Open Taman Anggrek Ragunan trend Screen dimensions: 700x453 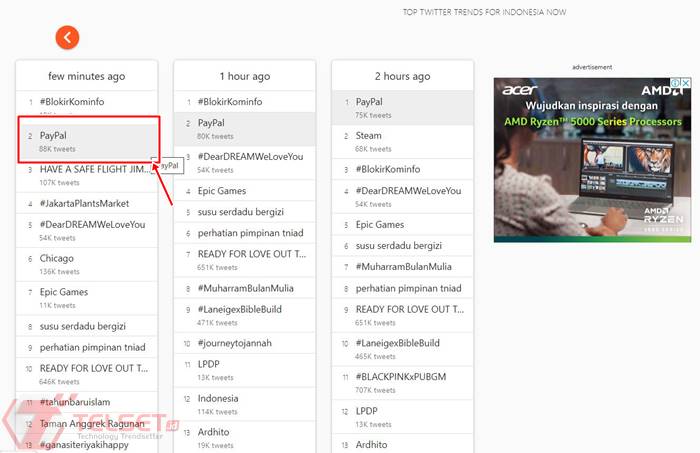pos(87,424)
